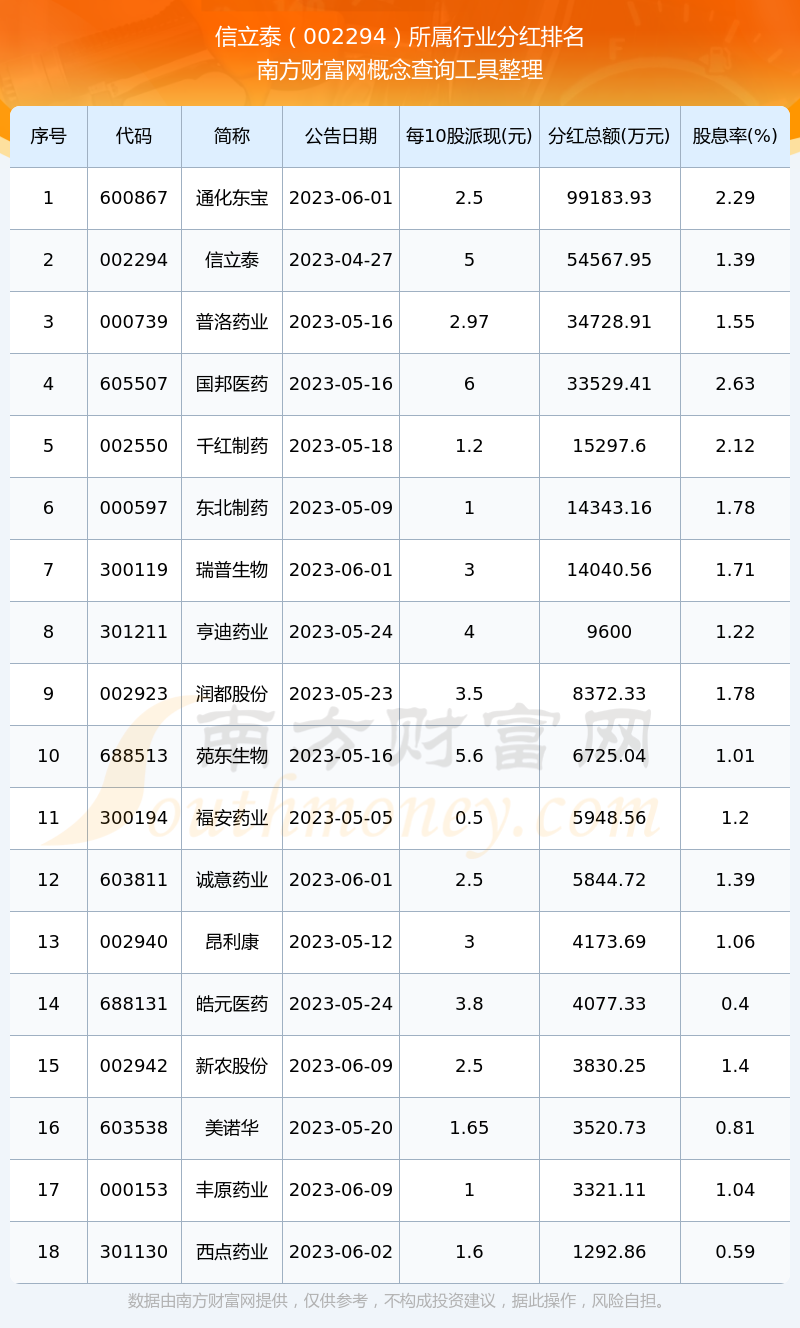Click the 分红总额(万元) column header
This screenshot has height=1328, width=800.
tap(610, 136)
